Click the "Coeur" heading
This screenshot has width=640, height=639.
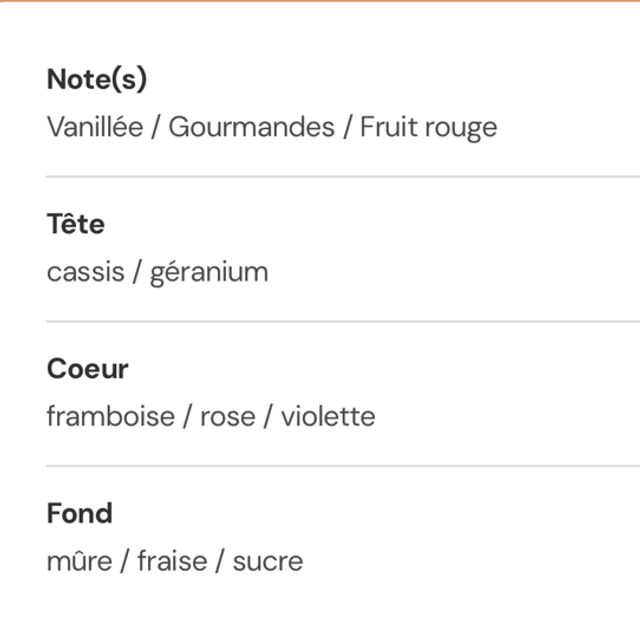[x=88, y=369]
